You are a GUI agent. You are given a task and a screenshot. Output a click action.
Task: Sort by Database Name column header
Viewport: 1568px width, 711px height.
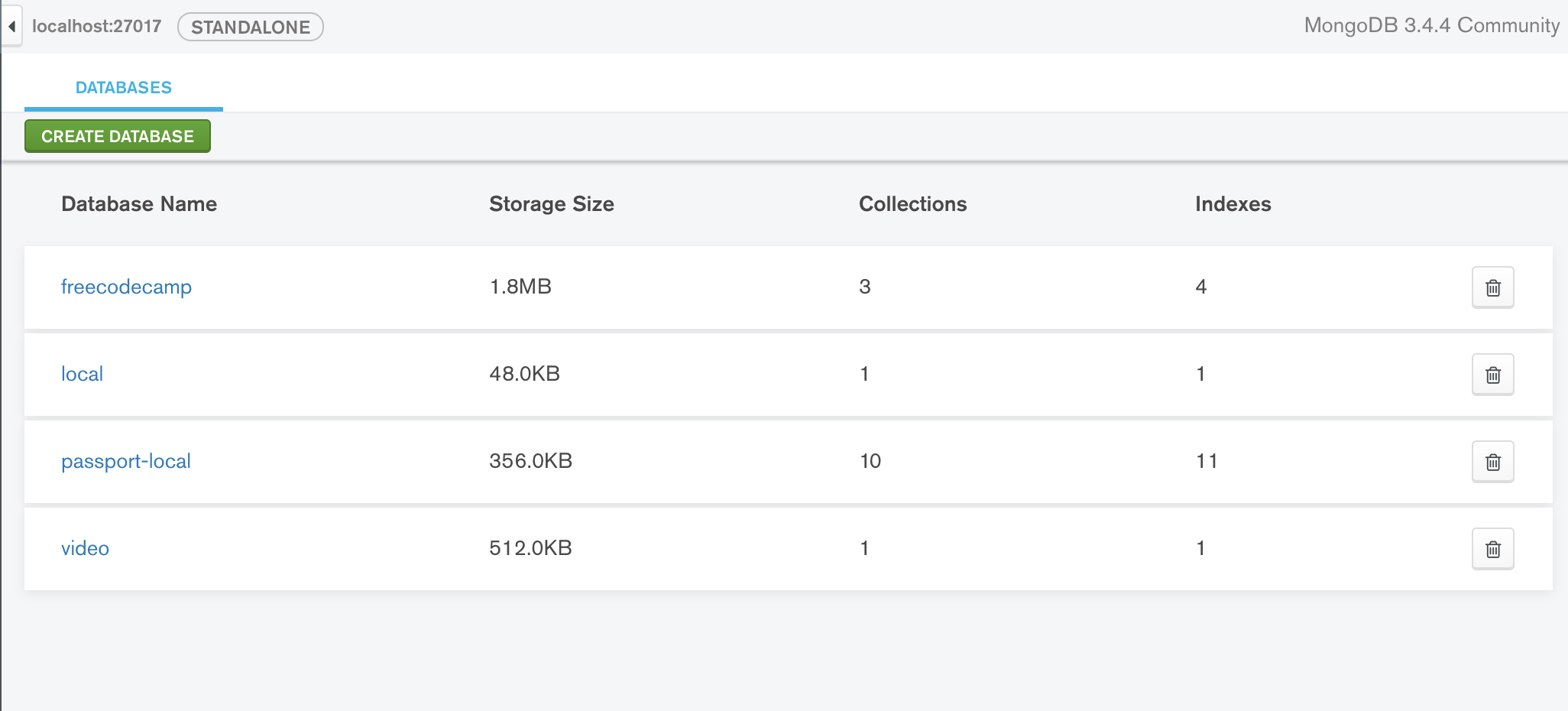coord(139,204)
